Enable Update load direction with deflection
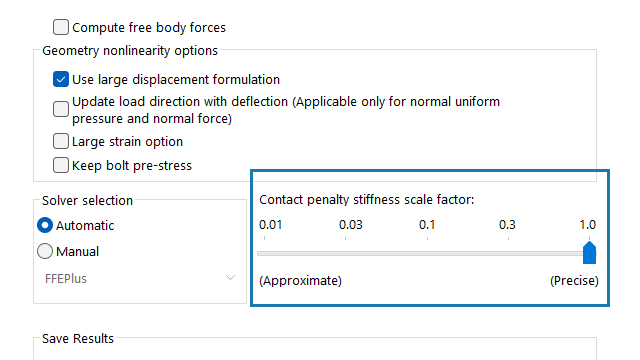 tap(61, 109)
